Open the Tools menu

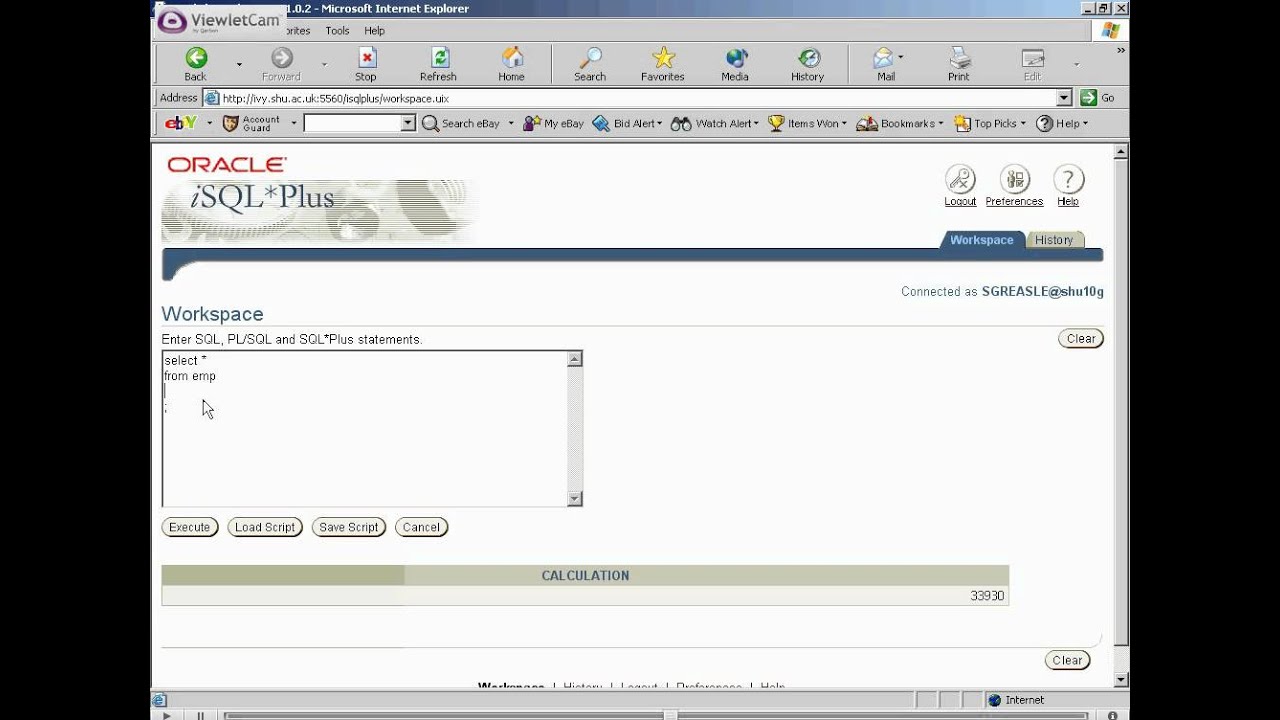(337, 31)
